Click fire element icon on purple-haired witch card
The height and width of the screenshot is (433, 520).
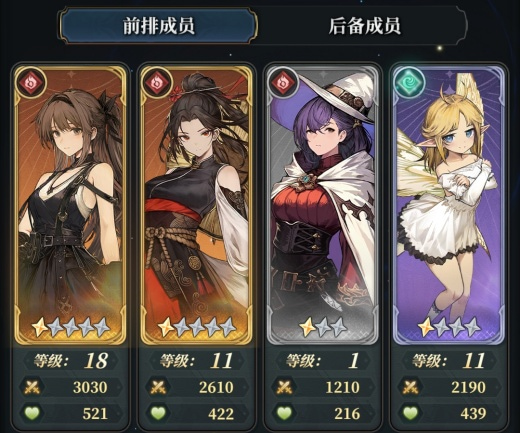[283, 82]
